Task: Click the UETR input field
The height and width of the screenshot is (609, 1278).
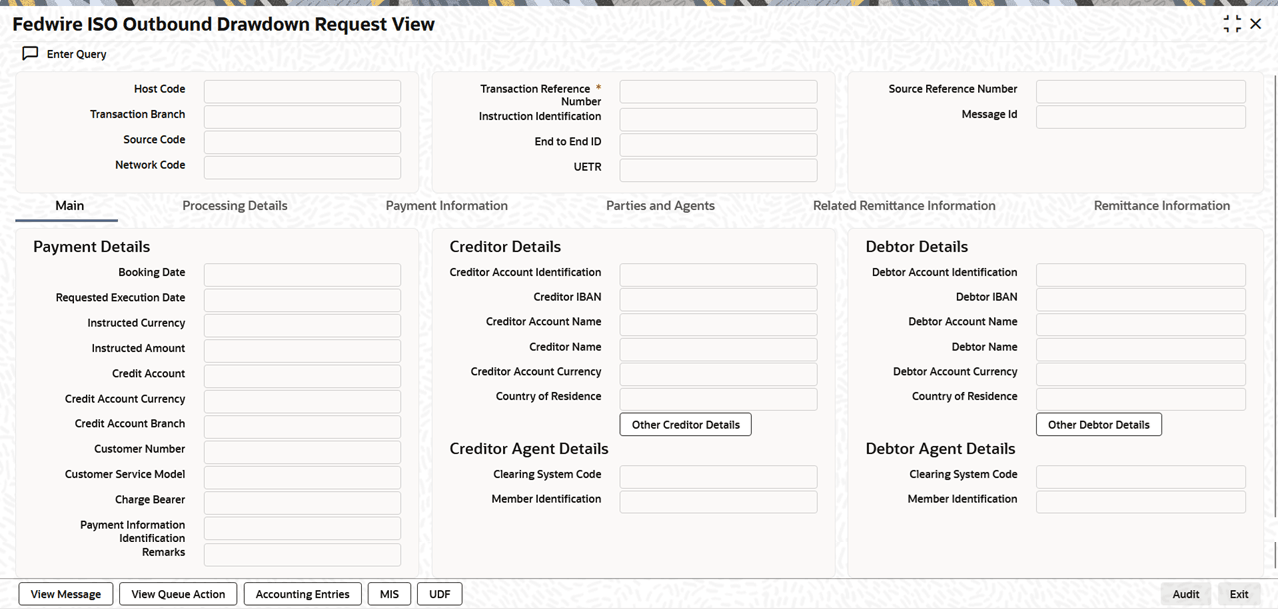Action: pyautogui.click(x=718, y=169)
